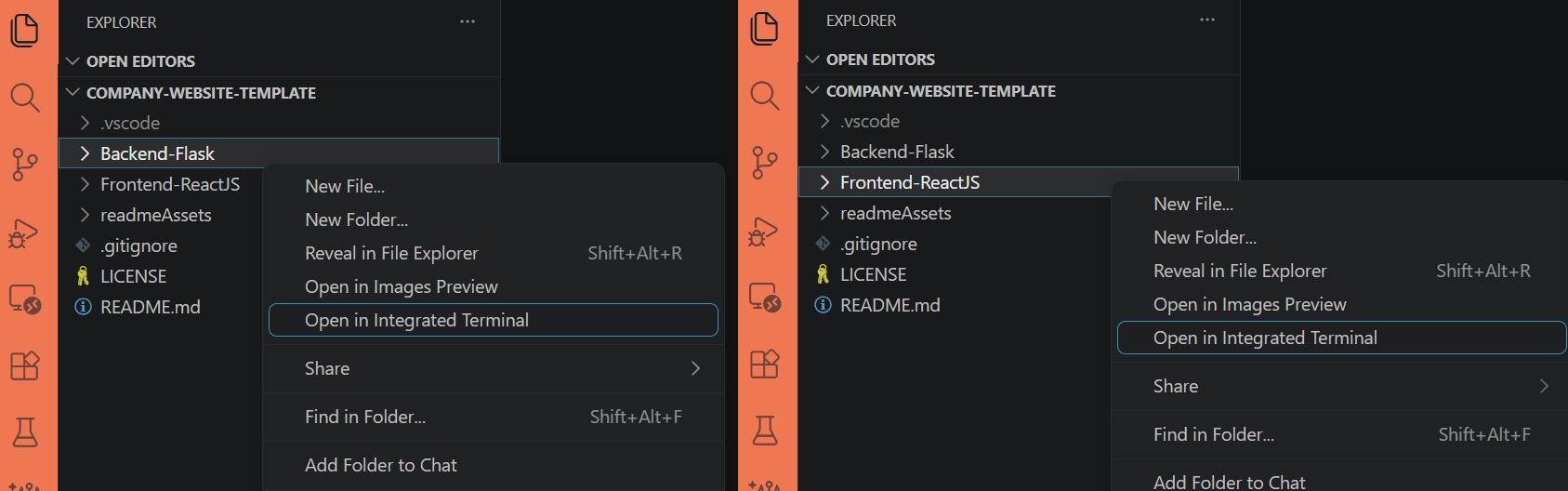
Task: Open Explorer icon in left screenshot's activity bar
Action: [25, 30]
